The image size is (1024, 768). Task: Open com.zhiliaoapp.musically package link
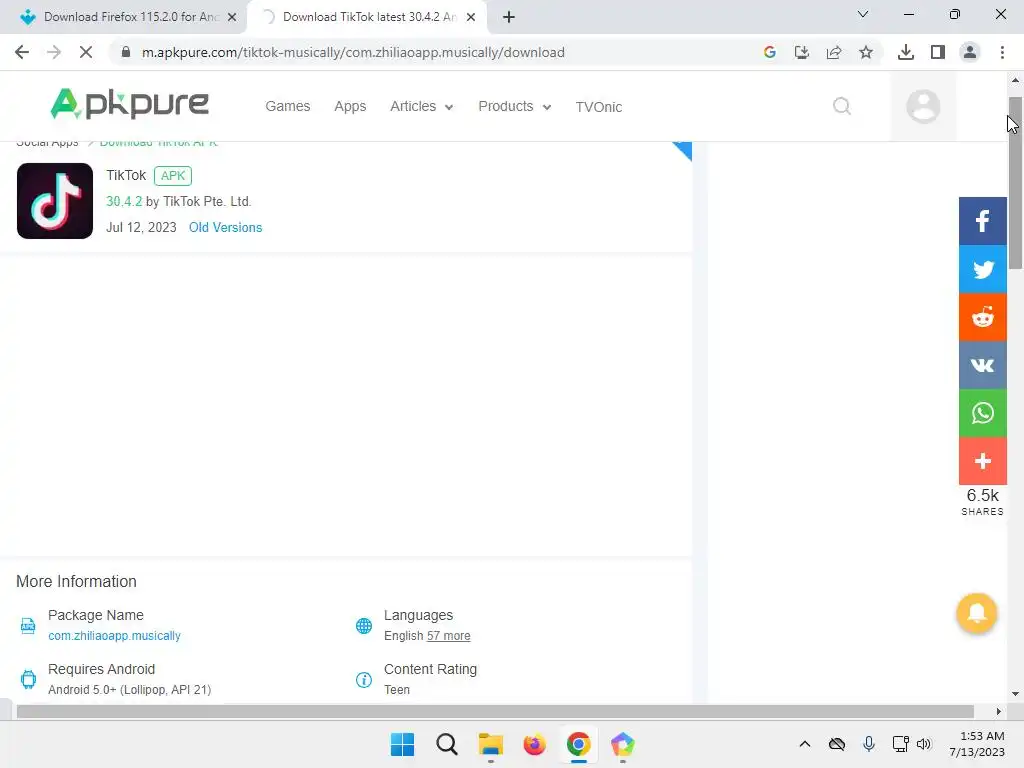[114, 635]
